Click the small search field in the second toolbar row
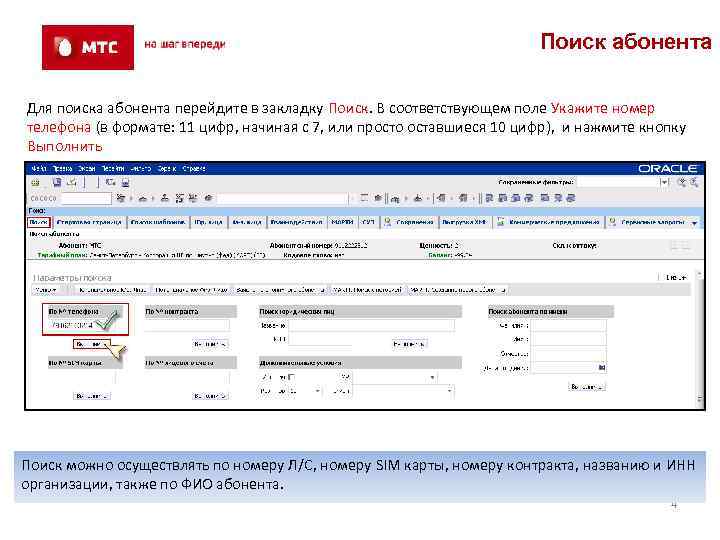This screenshot has width=720, height=540. (x=86, y=198)
